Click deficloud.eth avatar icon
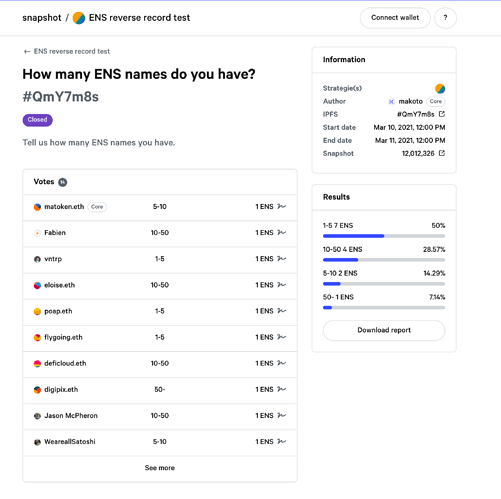 (x=37, y=364)
